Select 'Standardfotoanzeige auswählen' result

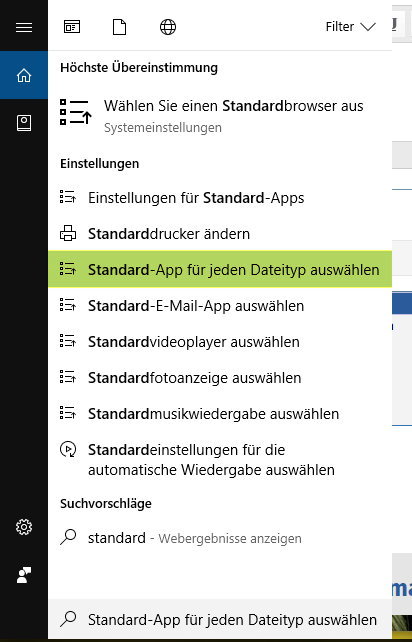tap(220, 378)
